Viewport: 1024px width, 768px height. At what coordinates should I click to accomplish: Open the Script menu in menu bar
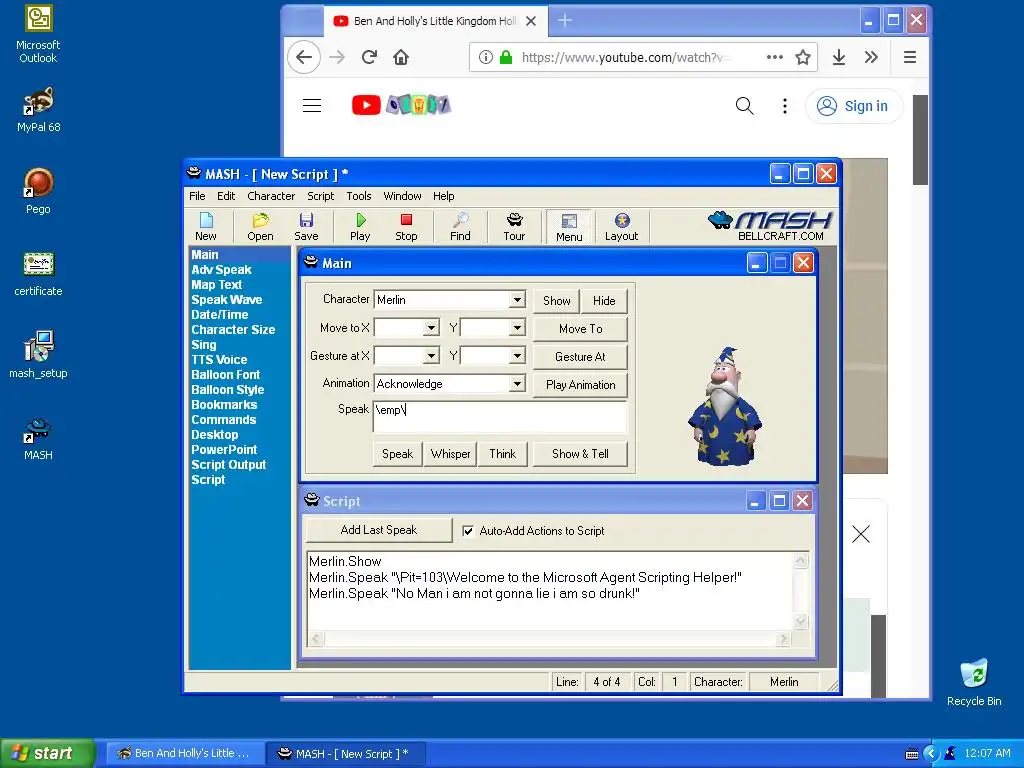[x=321, y=196]
